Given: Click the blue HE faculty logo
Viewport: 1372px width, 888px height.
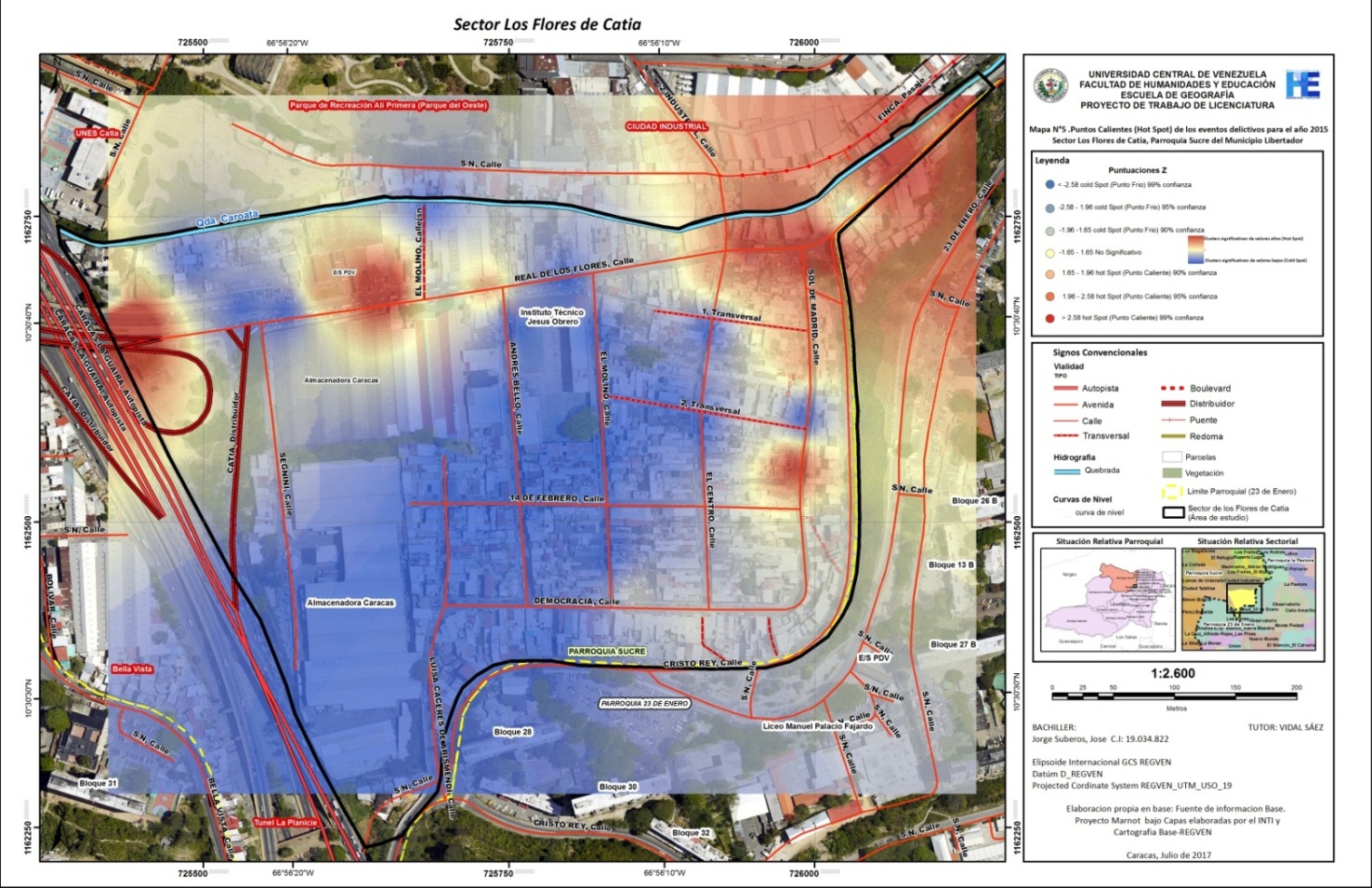Looking at the screenshot, I should 1302,85.
